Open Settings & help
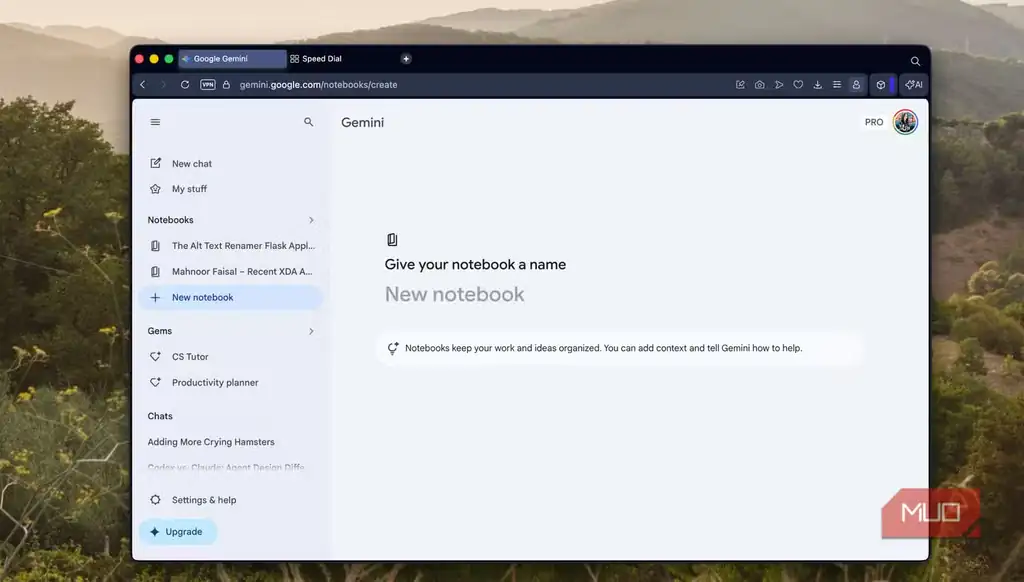Screen dimensions: 1024x582 point(231,500)
